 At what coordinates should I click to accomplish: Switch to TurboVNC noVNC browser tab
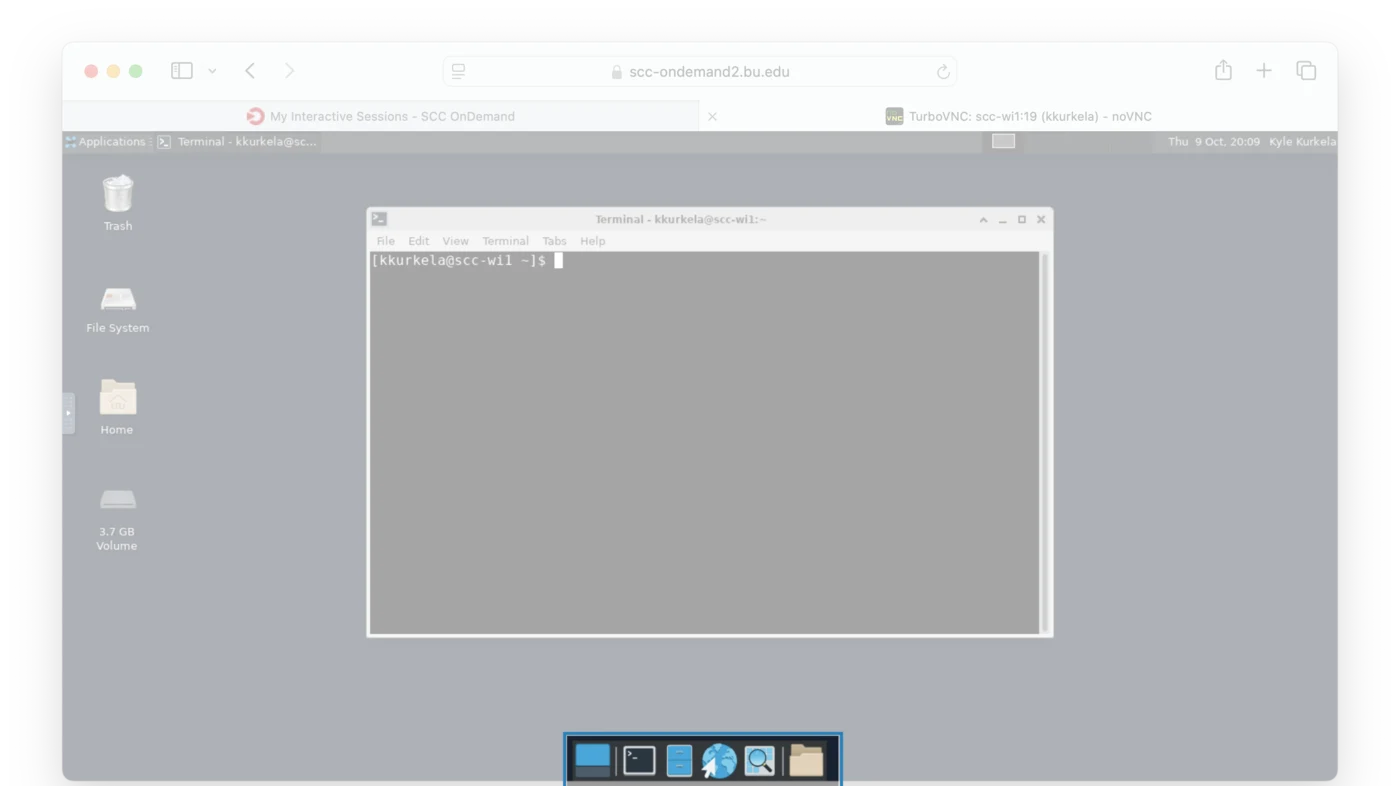(1018, 116)
